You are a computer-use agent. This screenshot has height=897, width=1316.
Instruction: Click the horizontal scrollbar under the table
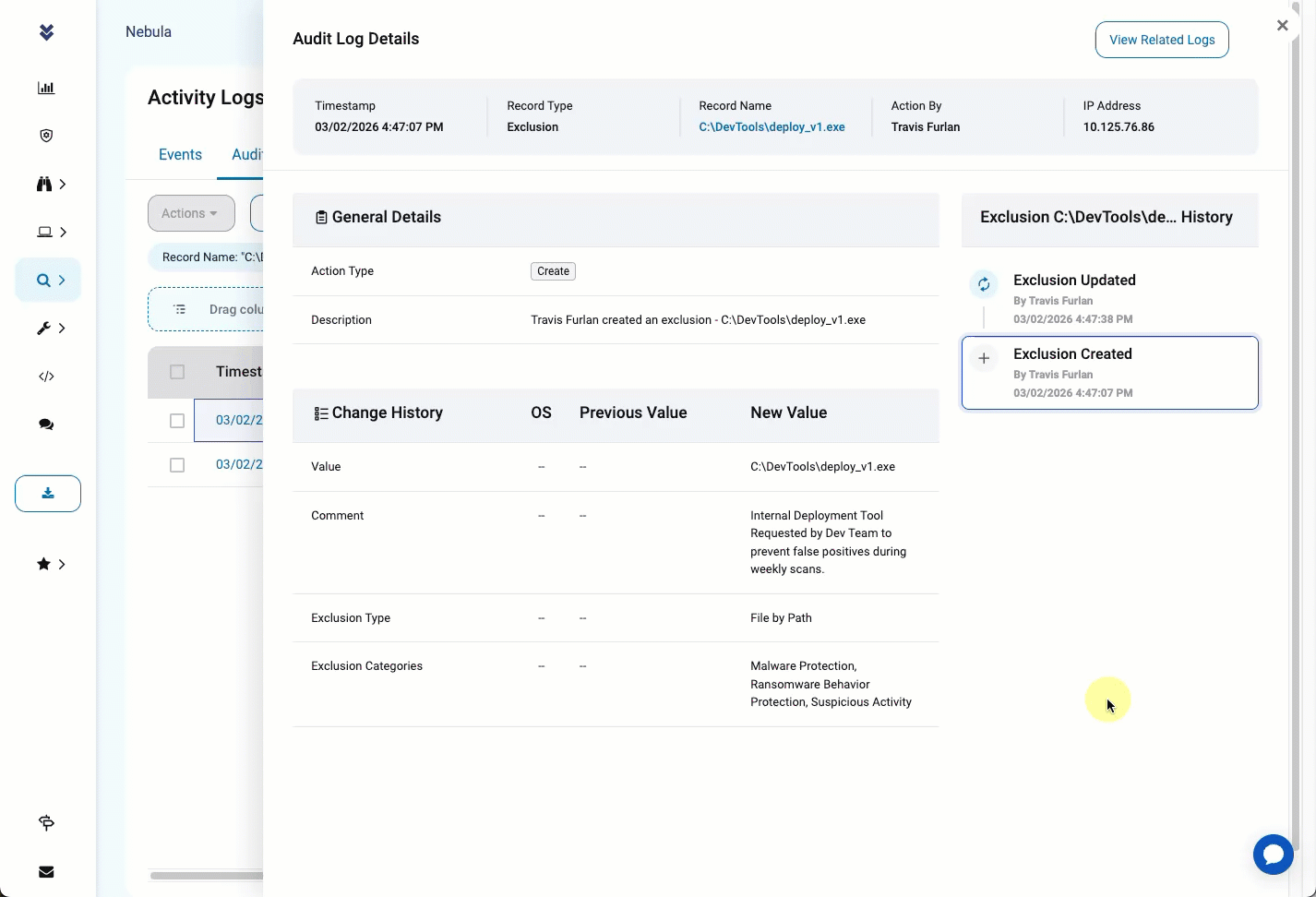point(207,876)
